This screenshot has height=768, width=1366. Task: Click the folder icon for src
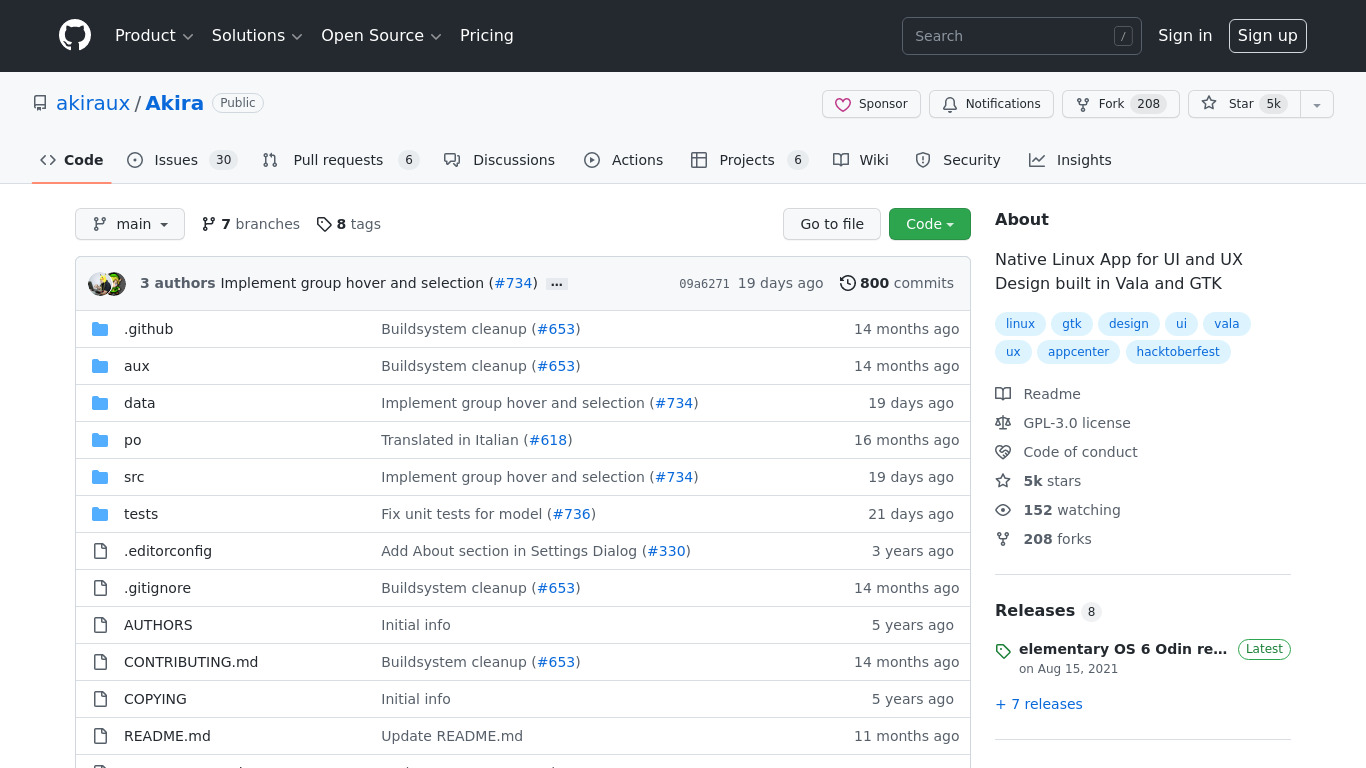pos(100,477)
